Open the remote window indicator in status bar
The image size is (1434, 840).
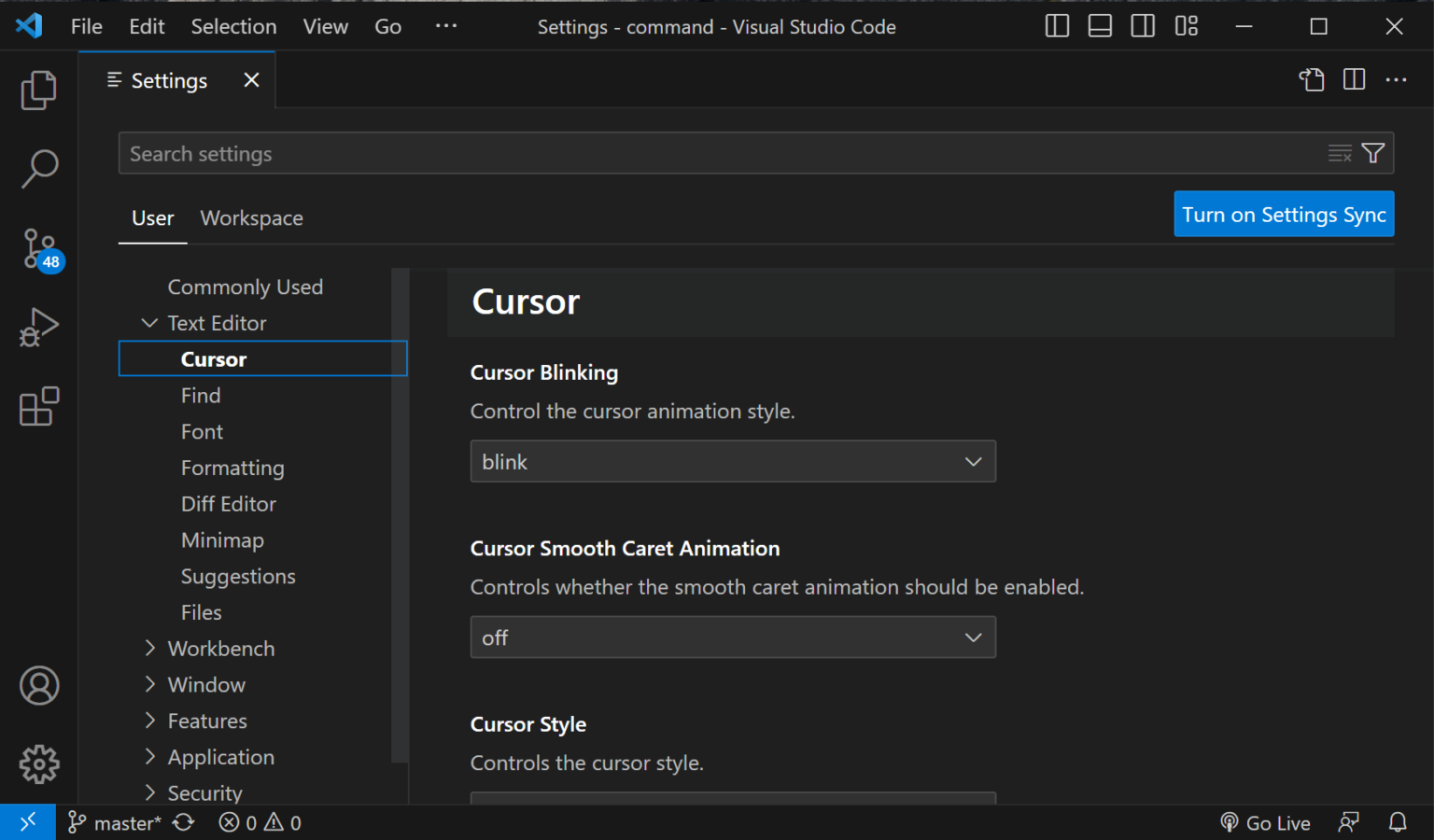[27, 821]
